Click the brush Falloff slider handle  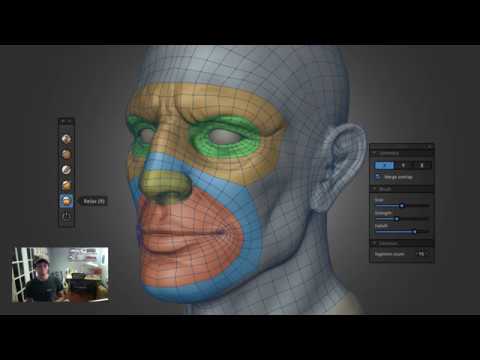point(414,231)
